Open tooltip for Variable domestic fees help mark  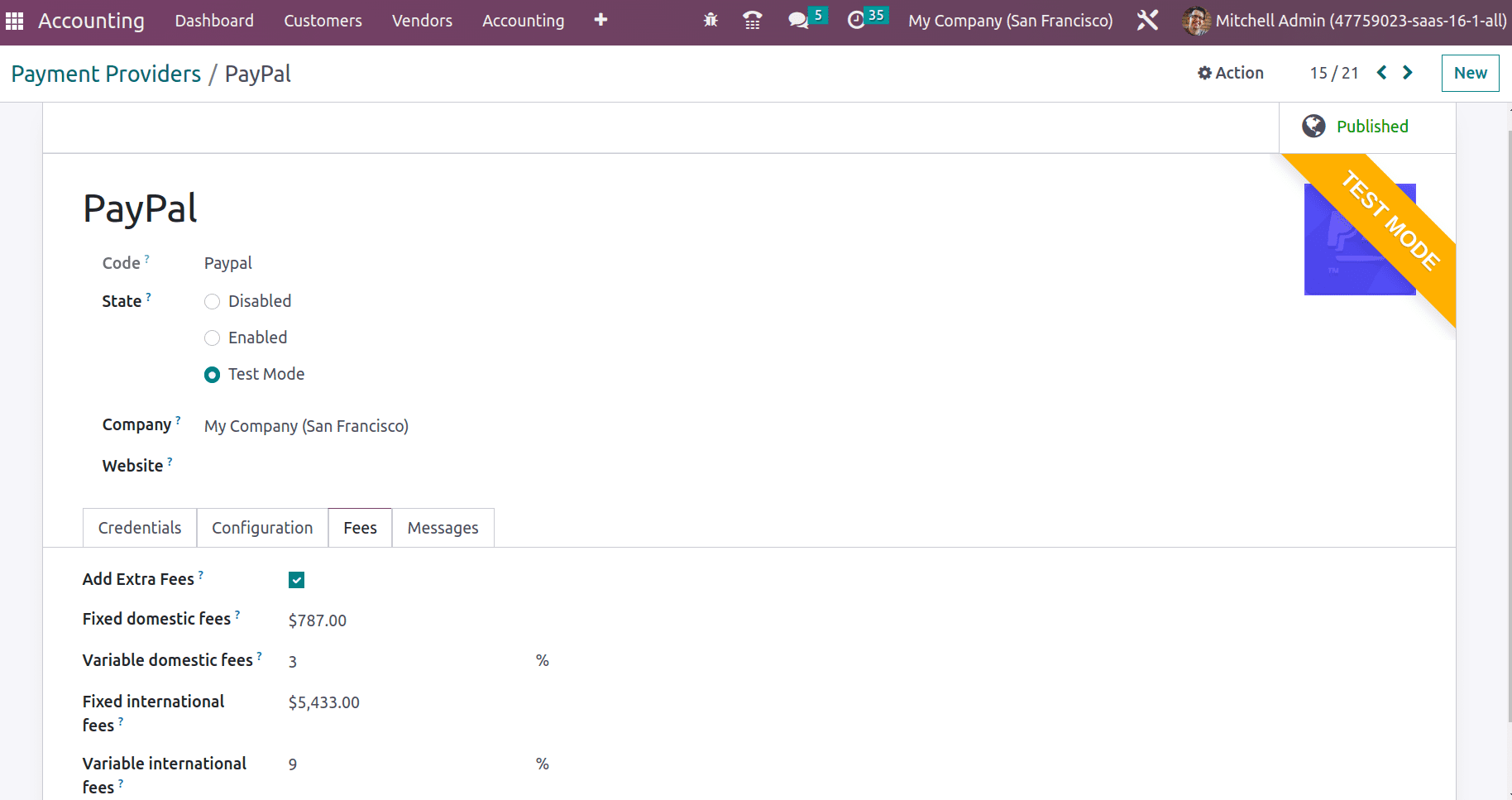click(260, 655)
